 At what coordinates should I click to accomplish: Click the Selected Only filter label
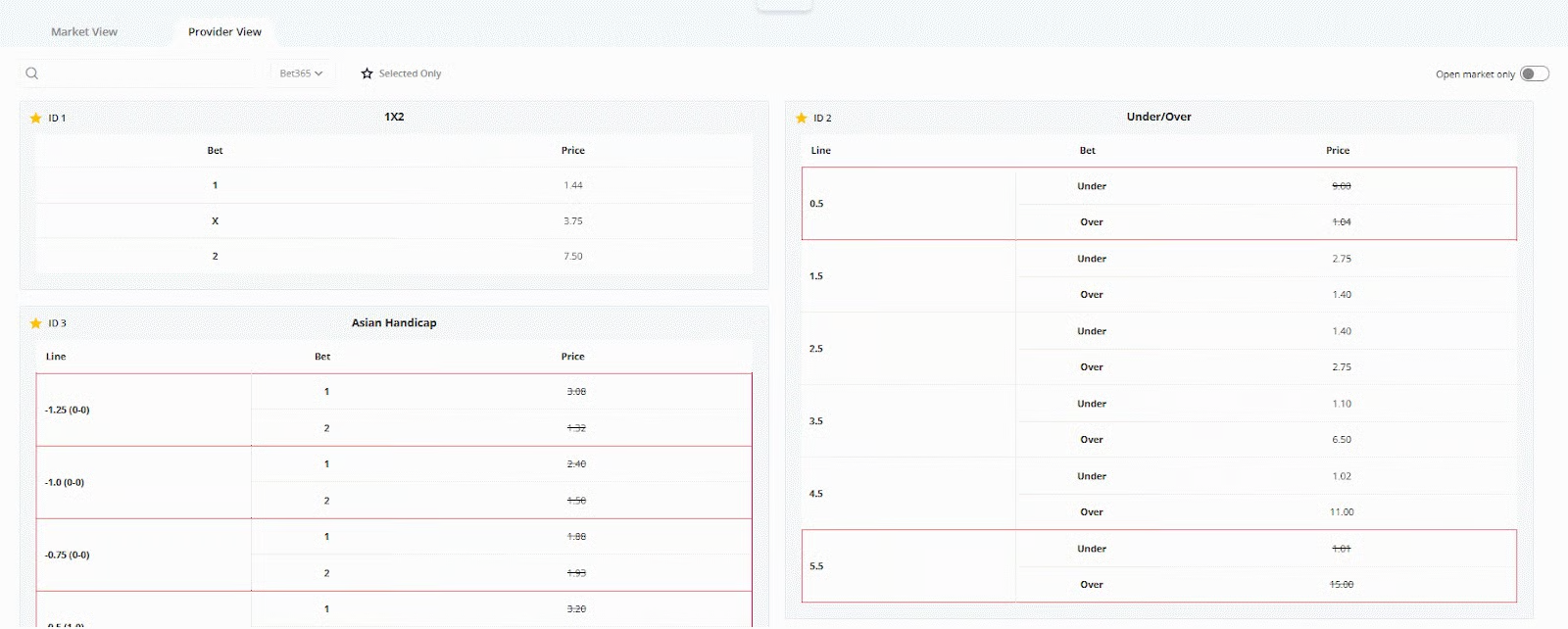click(410, 73)
